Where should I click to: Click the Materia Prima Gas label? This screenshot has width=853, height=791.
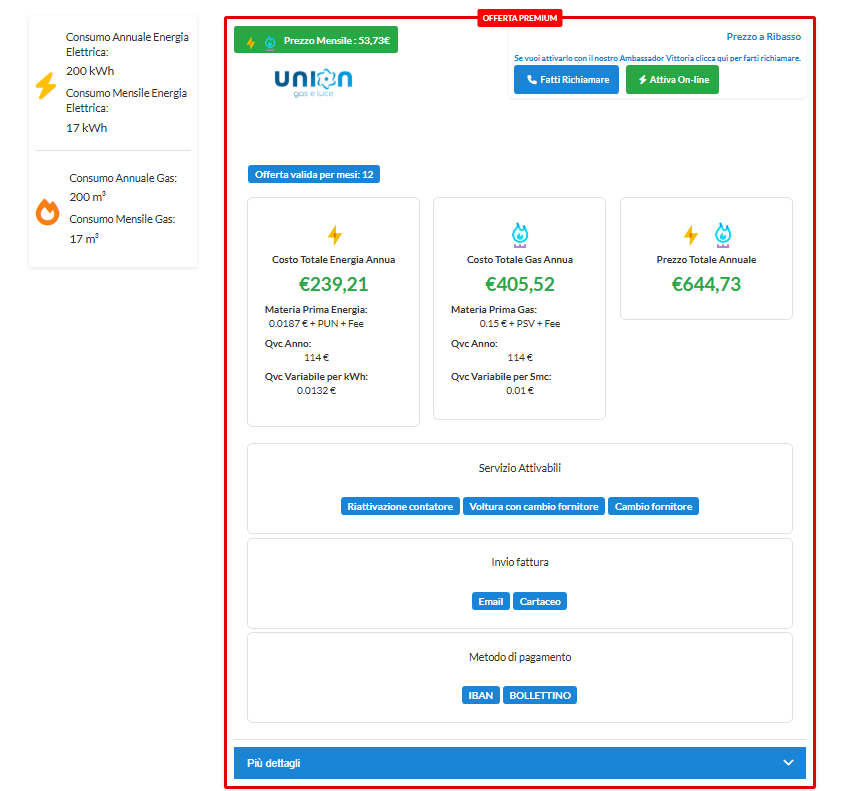(494, 310)
